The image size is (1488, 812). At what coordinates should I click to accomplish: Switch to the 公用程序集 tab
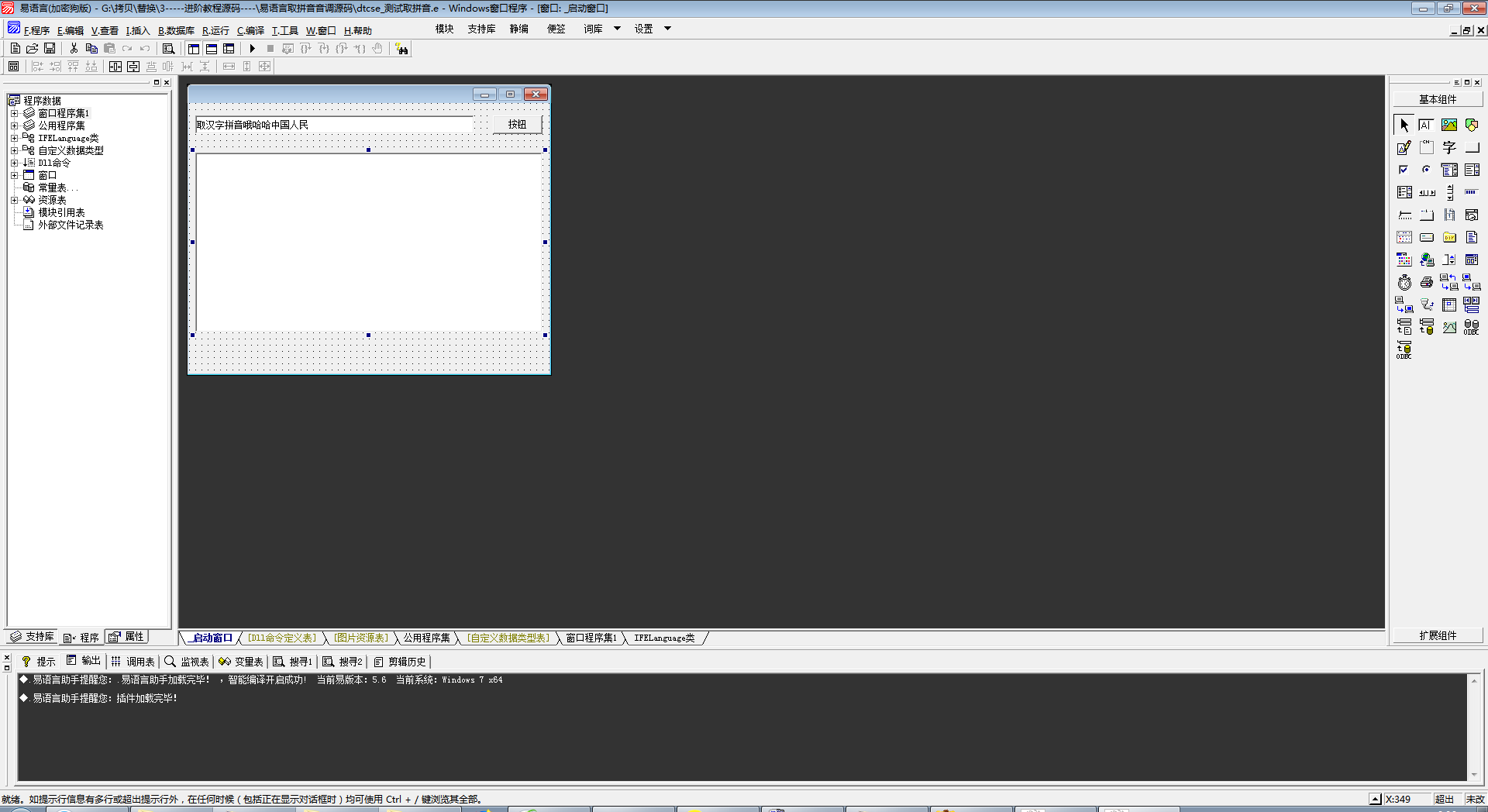pos(426,638)
